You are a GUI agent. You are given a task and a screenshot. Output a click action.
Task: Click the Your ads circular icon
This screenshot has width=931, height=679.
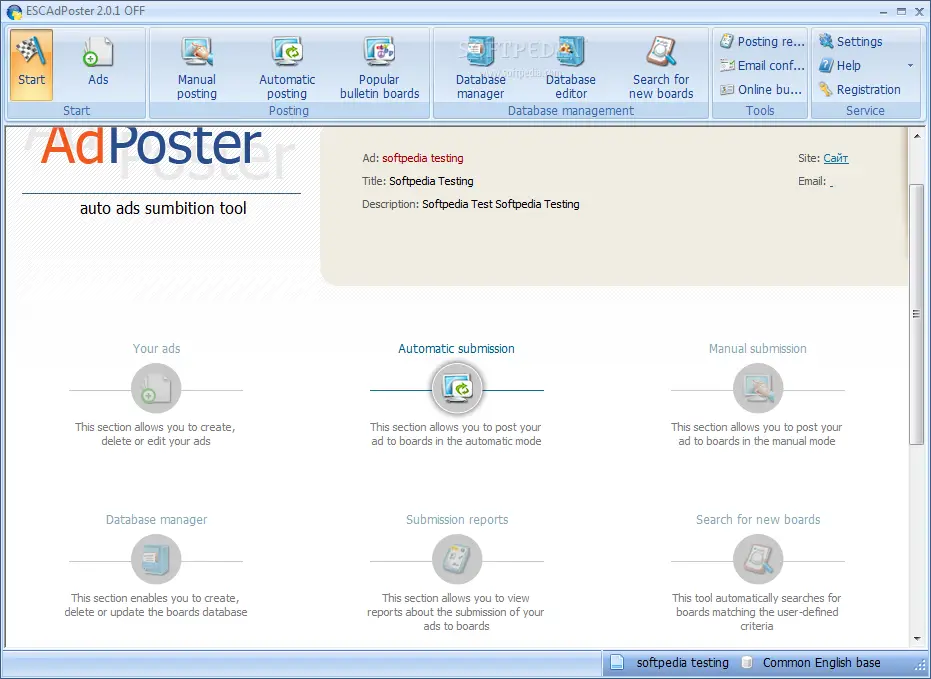pyautogui.click(x=156, y=389)
